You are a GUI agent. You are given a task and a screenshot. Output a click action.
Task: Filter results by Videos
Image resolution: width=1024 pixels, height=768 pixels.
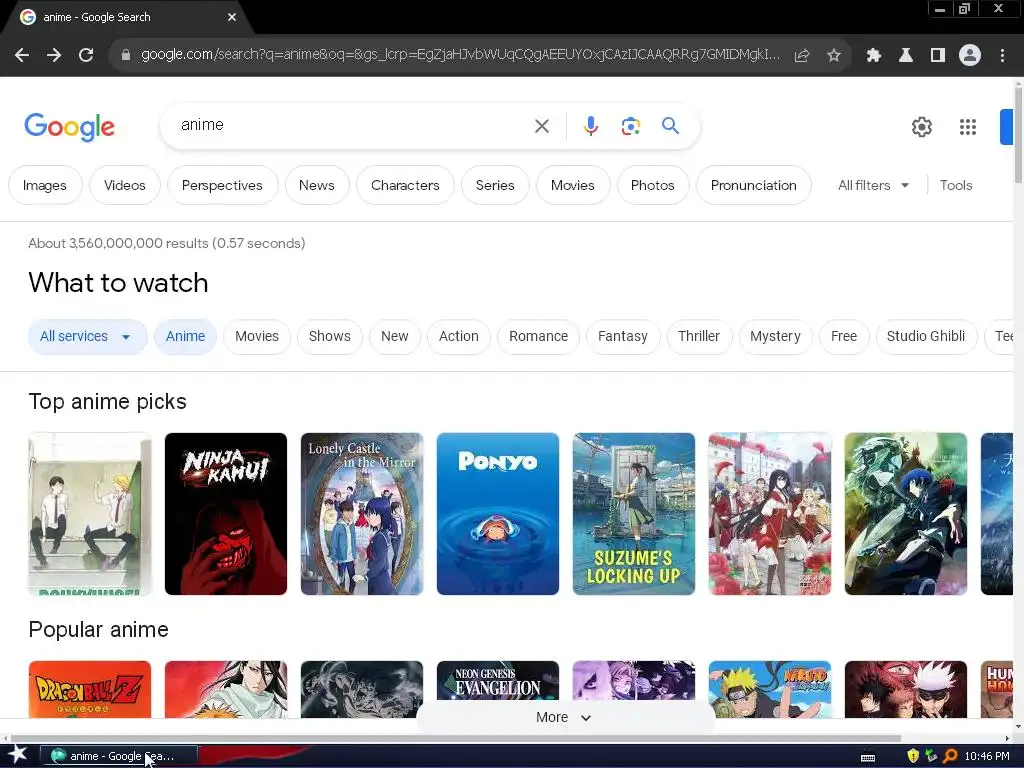coord(125,185)
